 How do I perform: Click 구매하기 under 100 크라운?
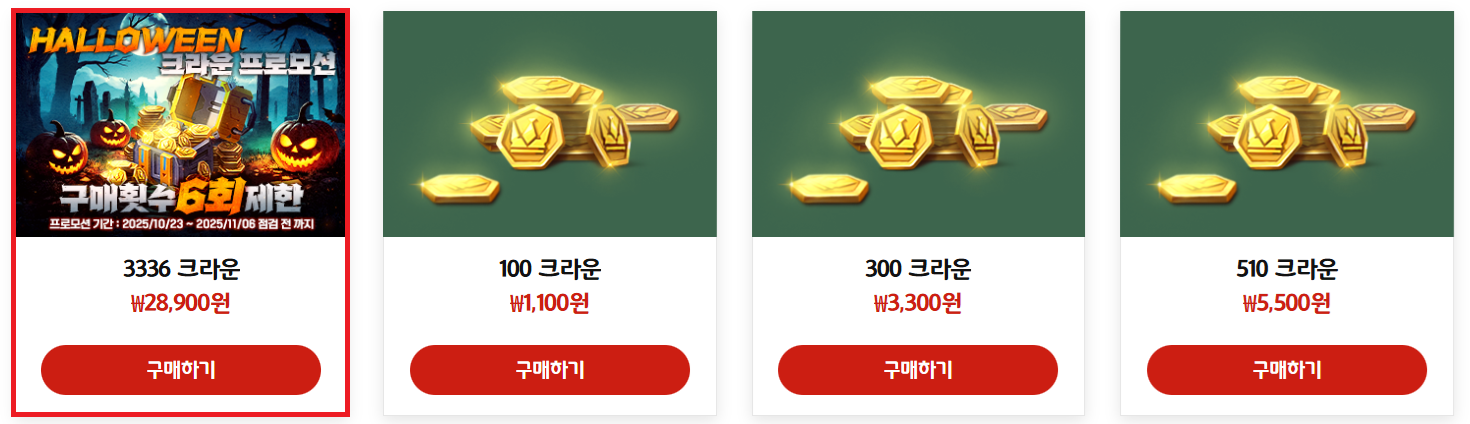(x=550, y=370)
